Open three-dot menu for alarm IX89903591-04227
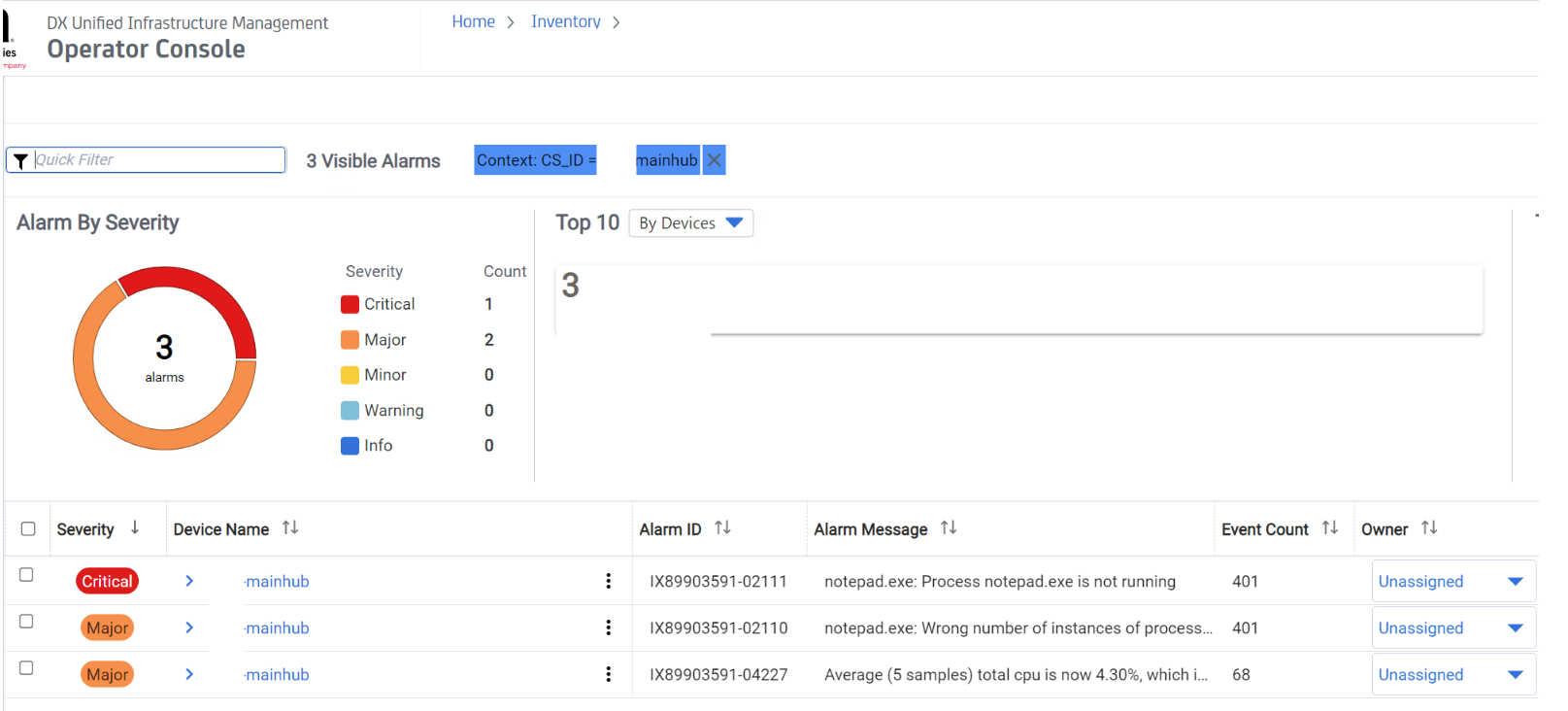This screenshot has height=711, width=1568. 609,674
